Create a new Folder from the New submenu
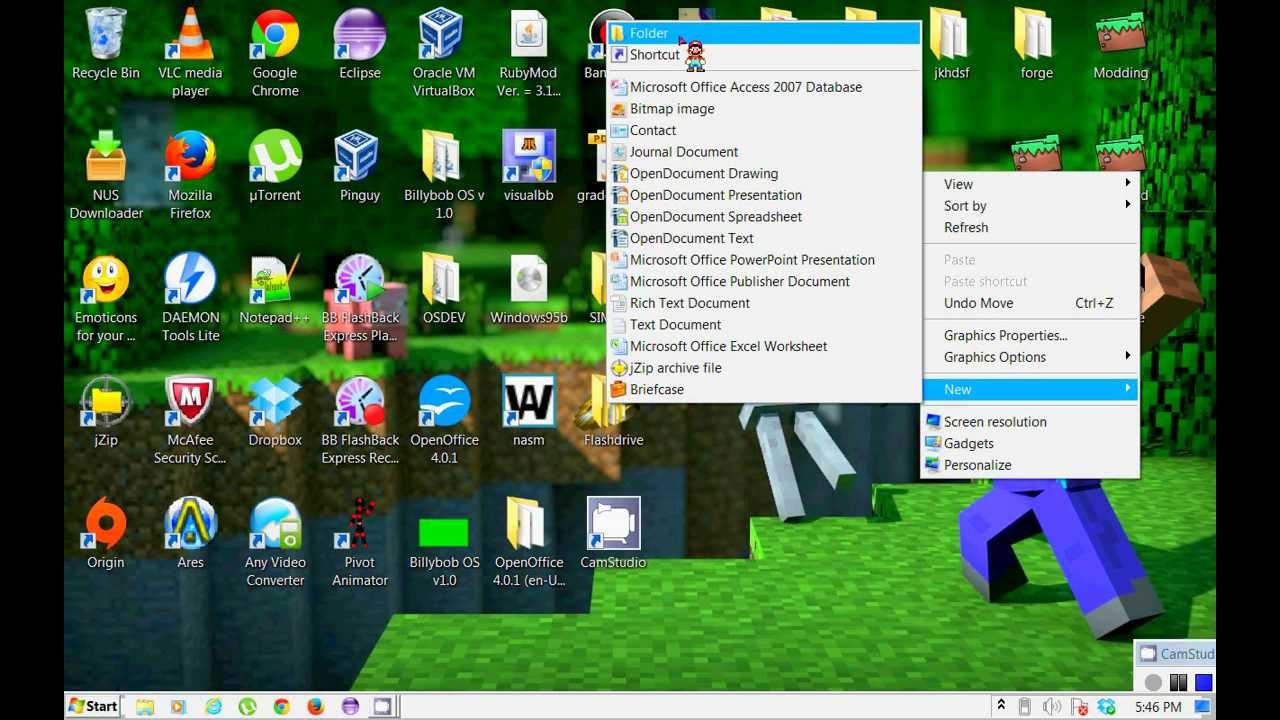 [764, 33]
